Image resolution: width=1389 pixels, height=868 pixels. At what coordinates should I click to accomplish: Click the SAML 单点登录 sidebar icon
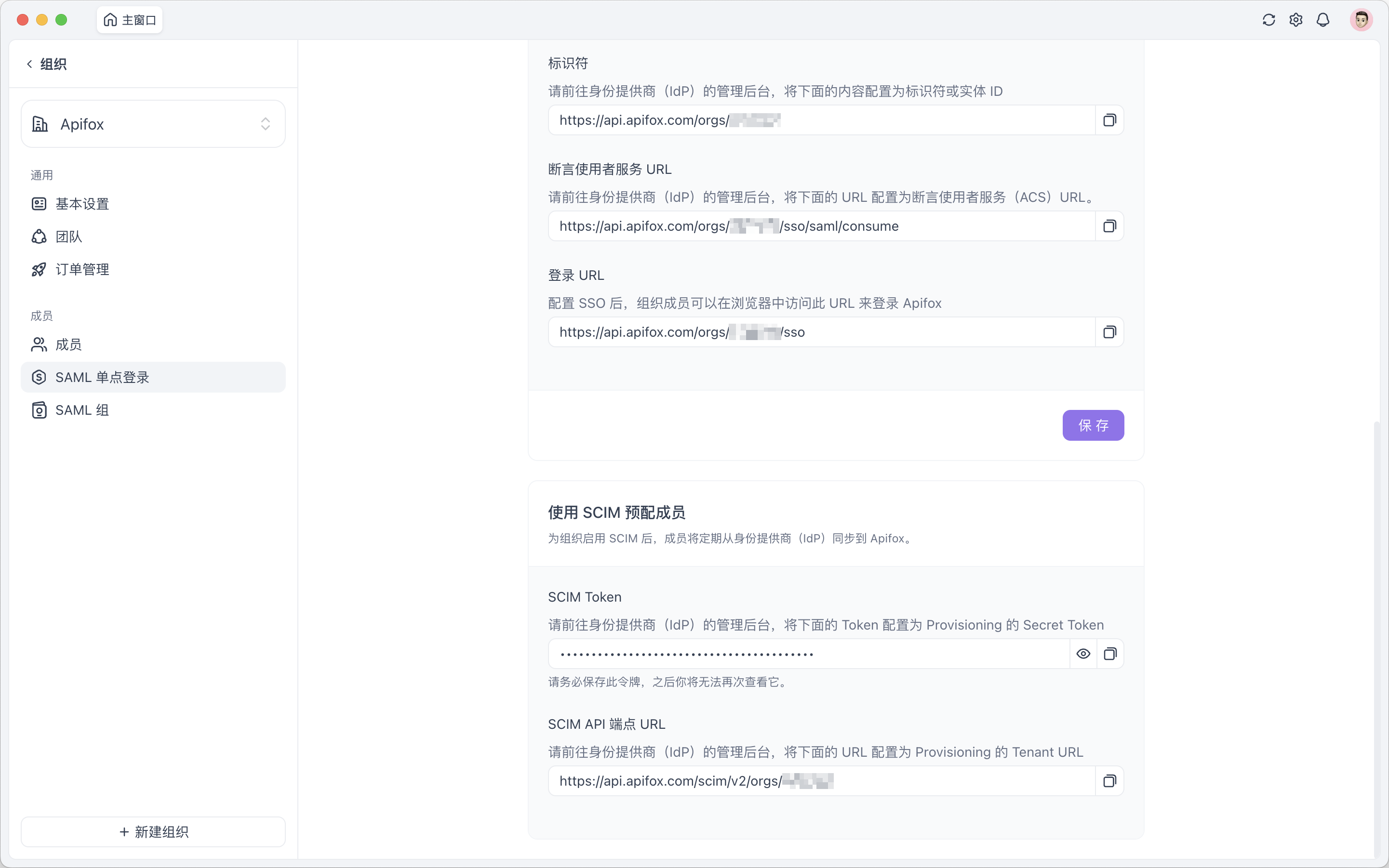[x=39, y=377]
